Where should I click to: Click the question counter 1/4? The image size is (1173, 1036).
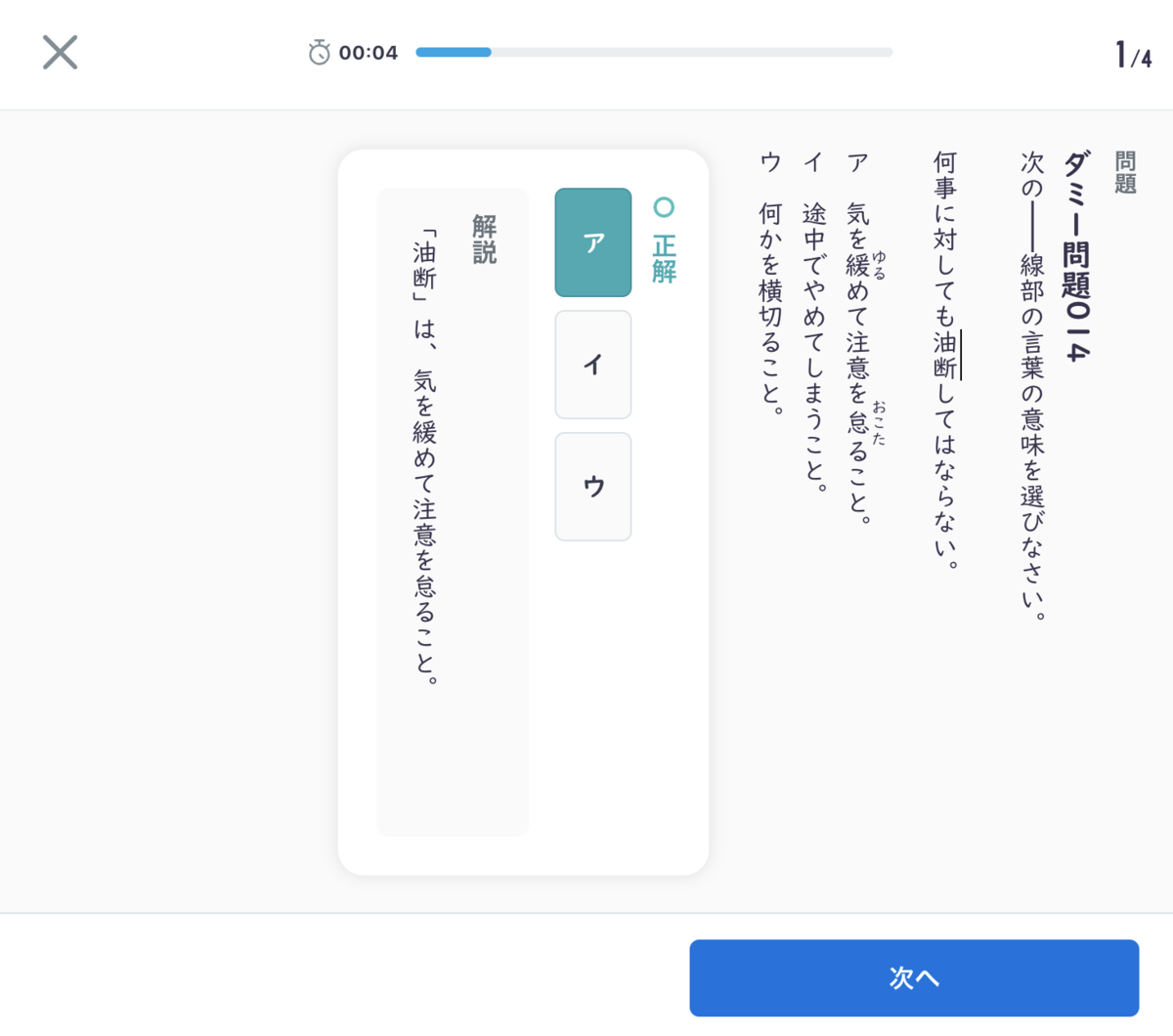tap(1131, 52)
